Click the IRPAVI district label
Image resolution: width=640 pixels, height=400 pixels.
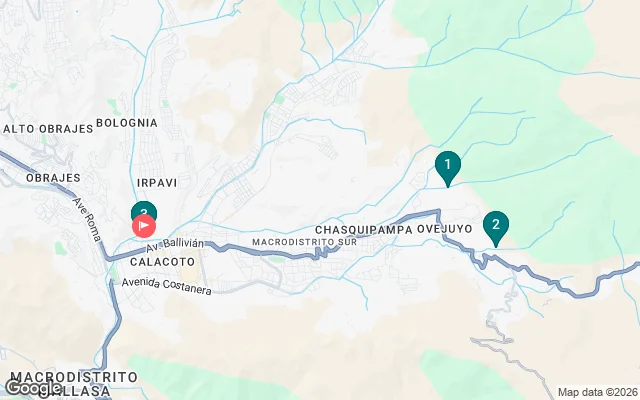pos(157,183)
